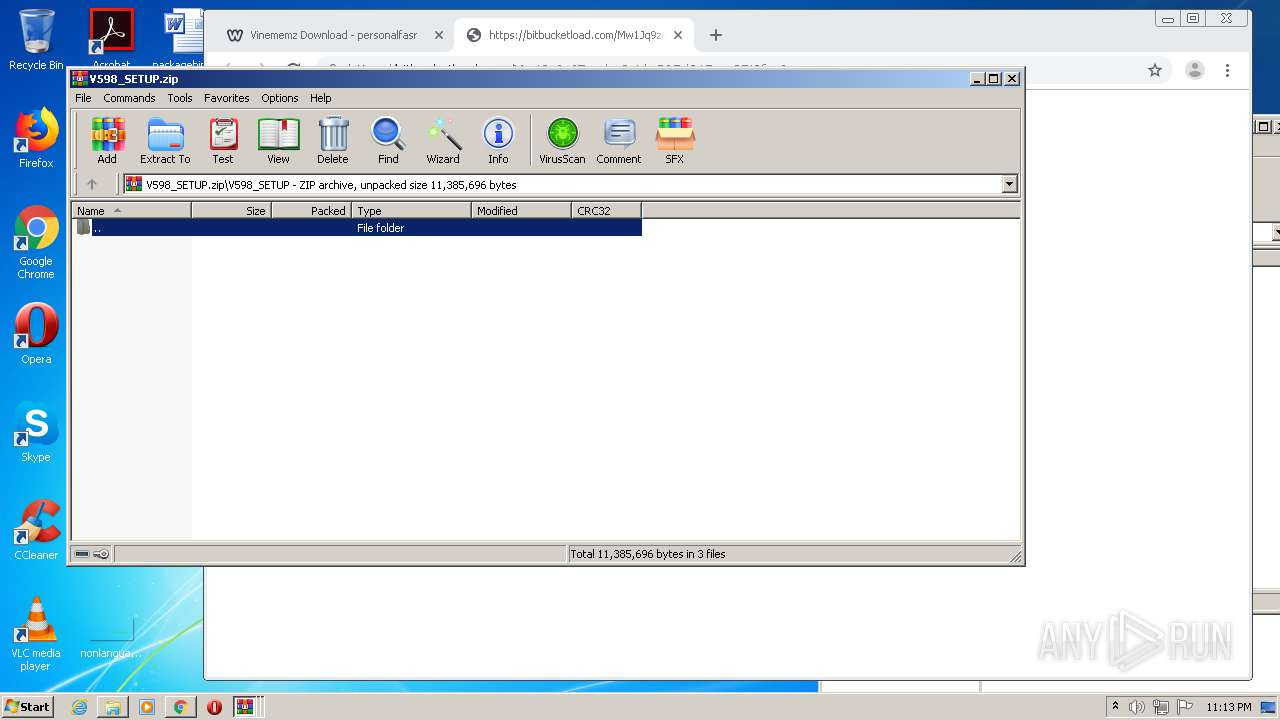The width and height of the screenshot is (1280, 720).
Task: Click the Extract To toolbar icon
Action: (x=165, y=140)
